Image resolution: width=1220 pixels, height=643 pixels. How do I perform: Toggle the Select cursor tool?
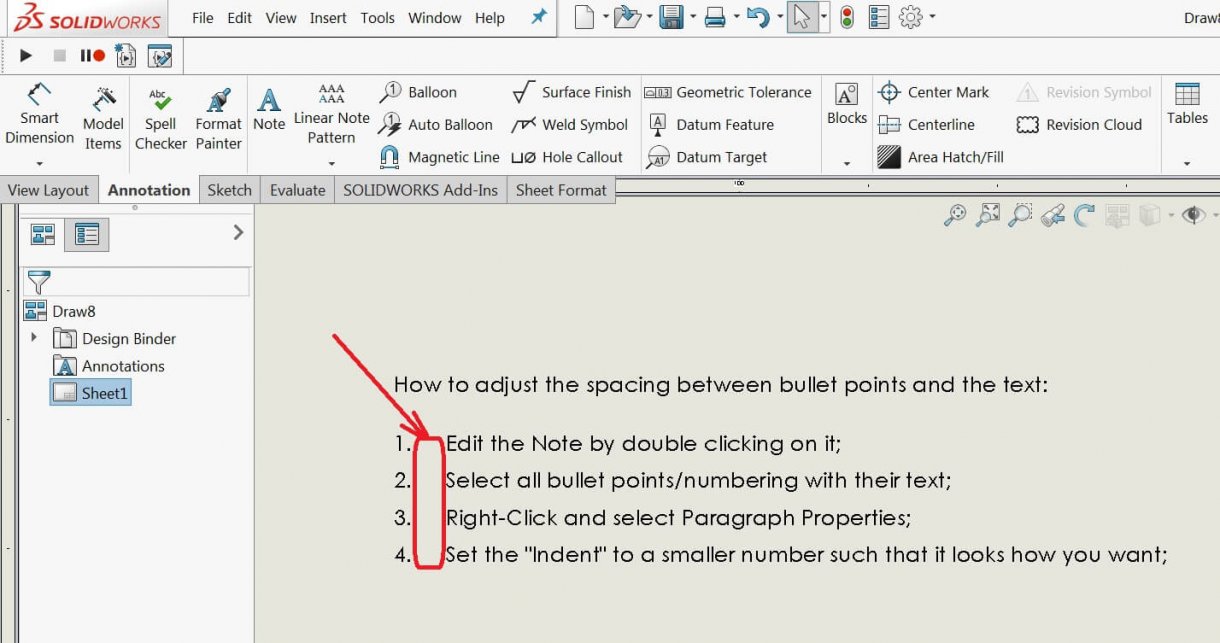802,17
